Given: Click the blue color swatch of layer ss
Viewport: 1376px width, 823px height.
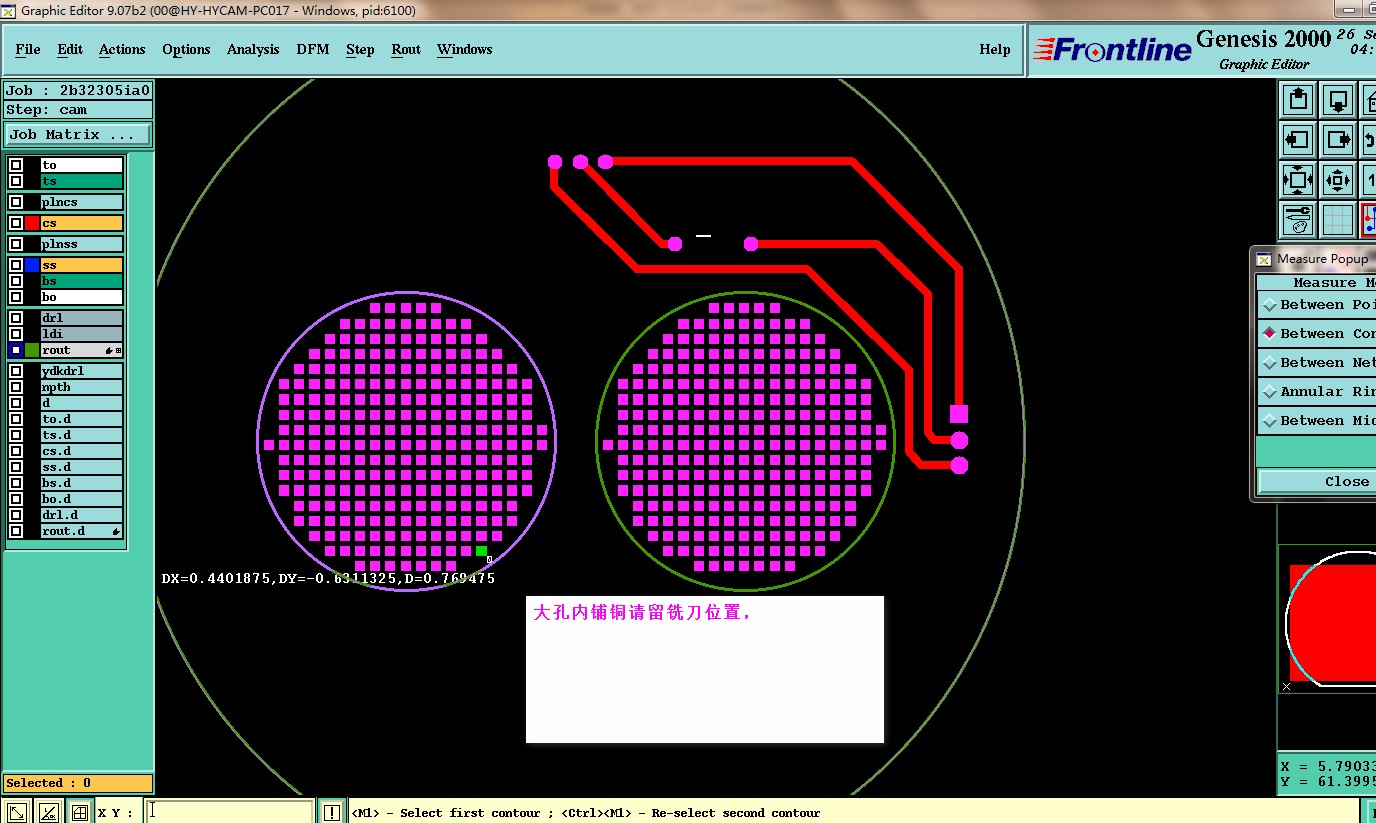Looking at the screenshot, I should 32,265.
